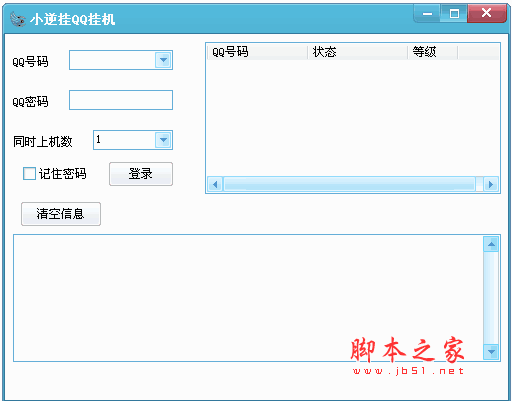Enable the 记住密码 checkbox

[29, 174]
